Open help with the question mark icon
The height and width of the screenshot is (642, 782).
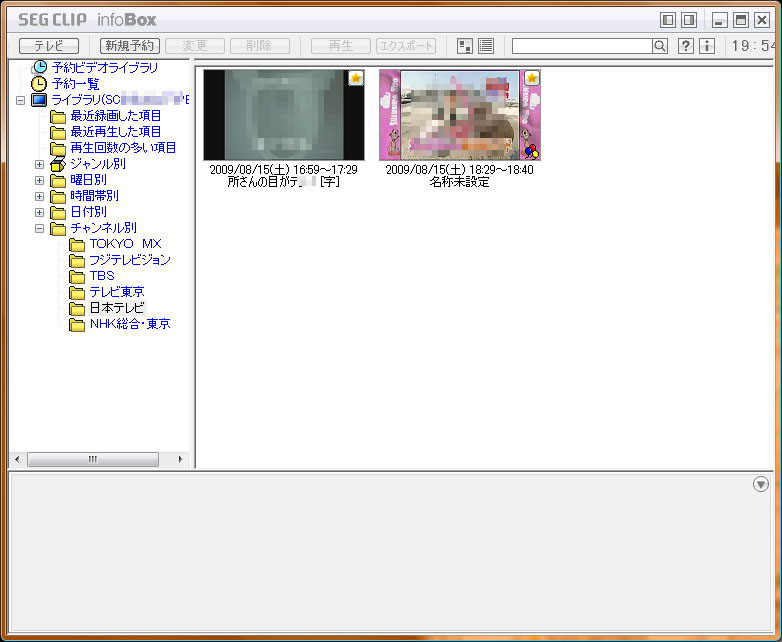[686, 46]
